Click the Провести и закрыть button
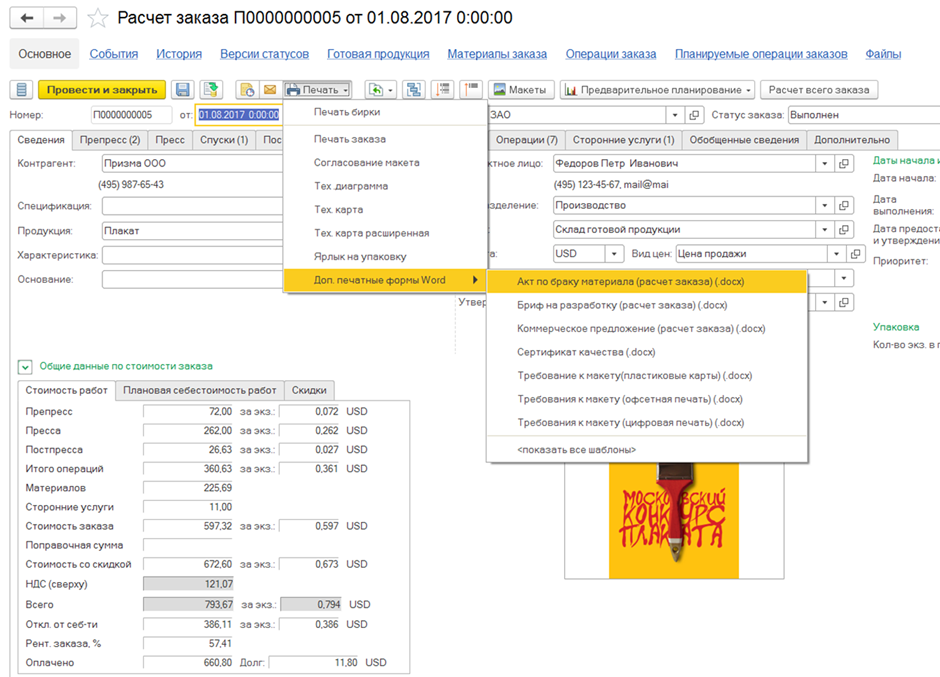940x677 pixels. point(101,90)
